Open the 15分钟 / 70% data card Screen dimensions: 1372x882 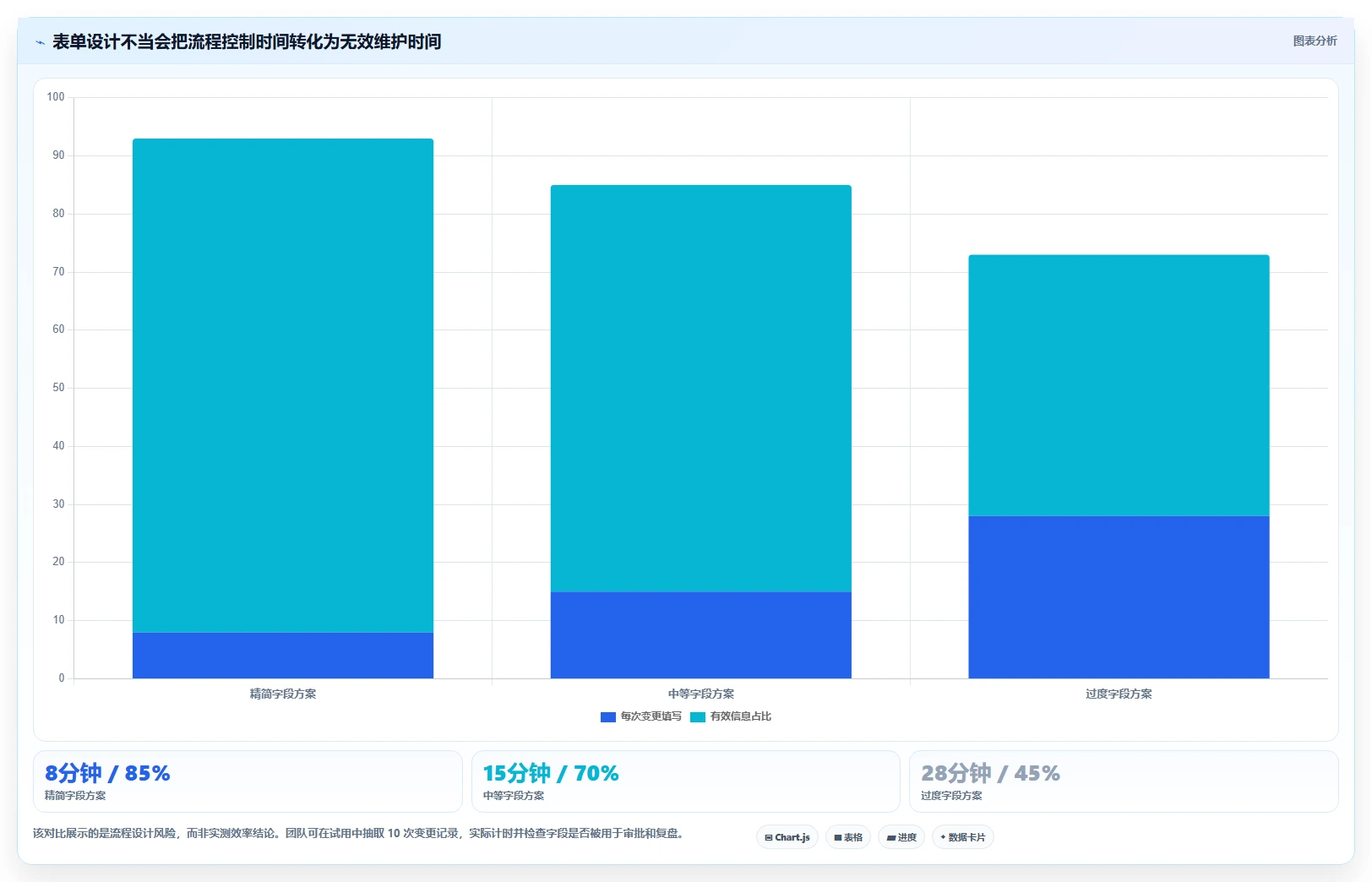(686, 781)
